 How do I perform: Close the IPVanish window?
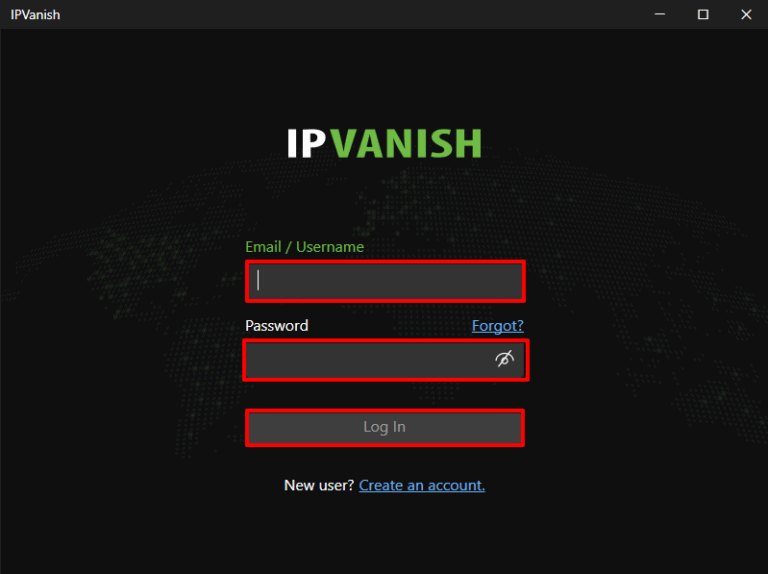[746, 14]
